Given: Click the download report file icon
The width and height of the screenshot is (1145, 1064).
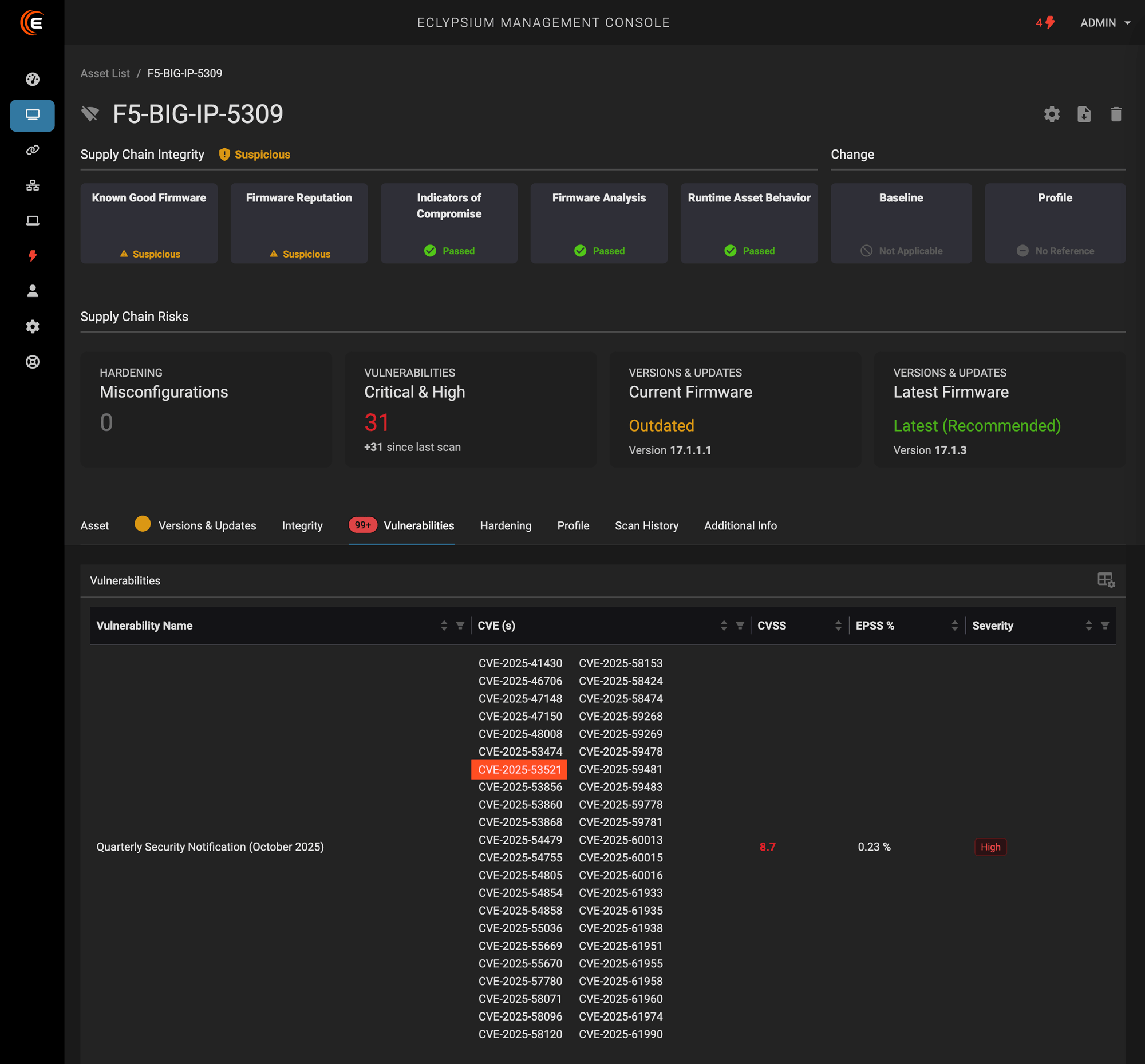Looking at the screenshot, I should (1083, 114).
